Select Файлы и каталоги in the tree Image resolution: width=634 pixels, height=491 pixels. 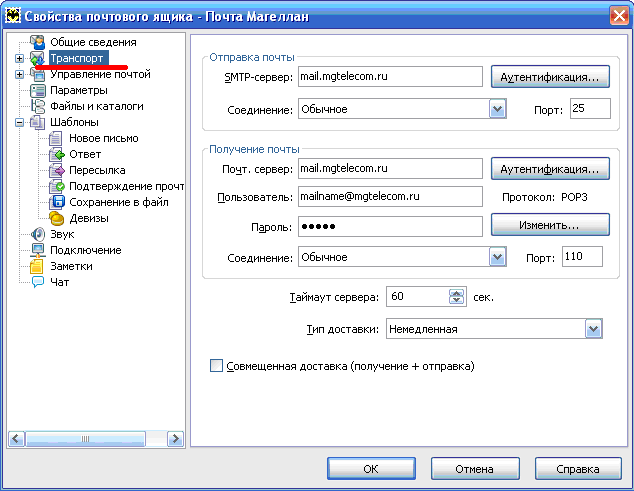97,106
